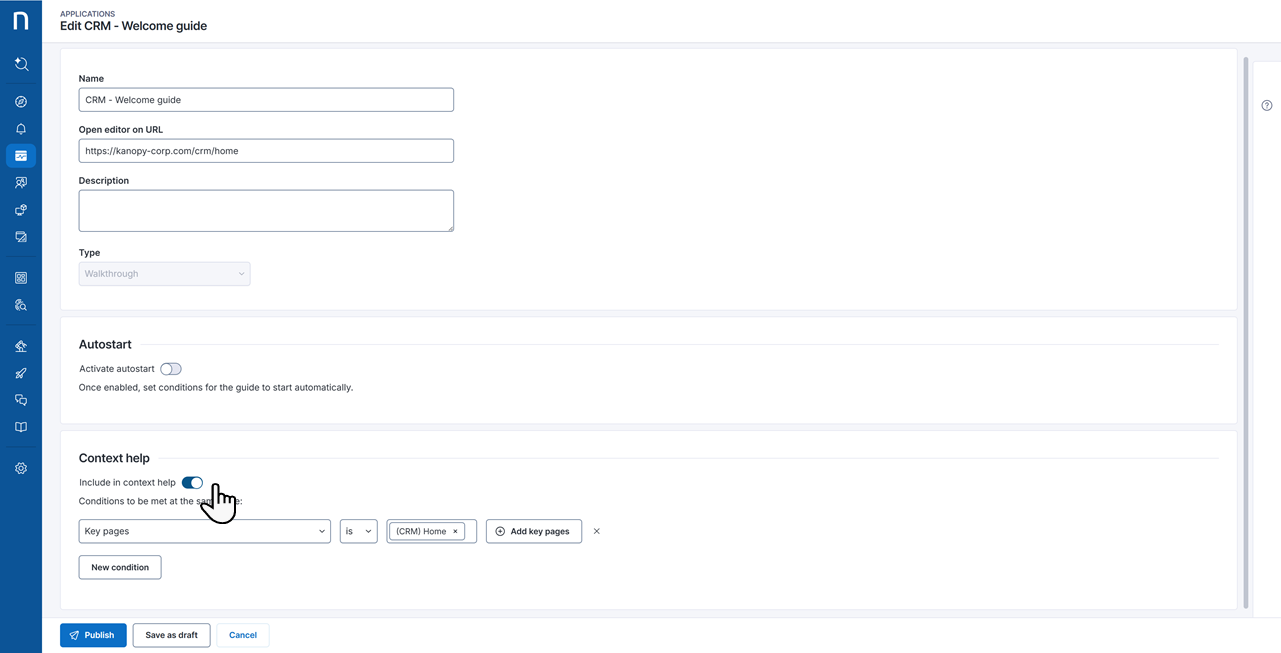Screen dimensions: 1281x653
Task: Open the Key pages condition dropdown
Action: point(204,531)
